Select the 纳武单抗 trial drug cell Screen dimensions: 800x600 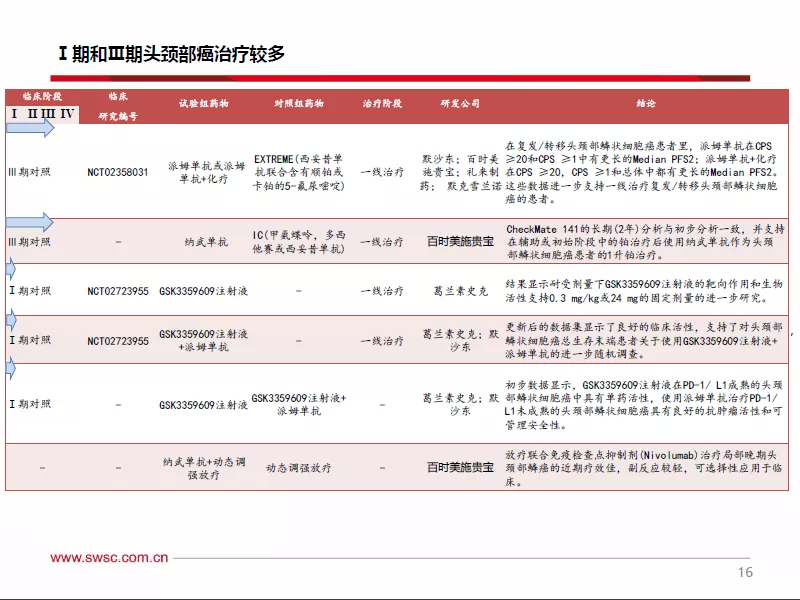point(206,242)
